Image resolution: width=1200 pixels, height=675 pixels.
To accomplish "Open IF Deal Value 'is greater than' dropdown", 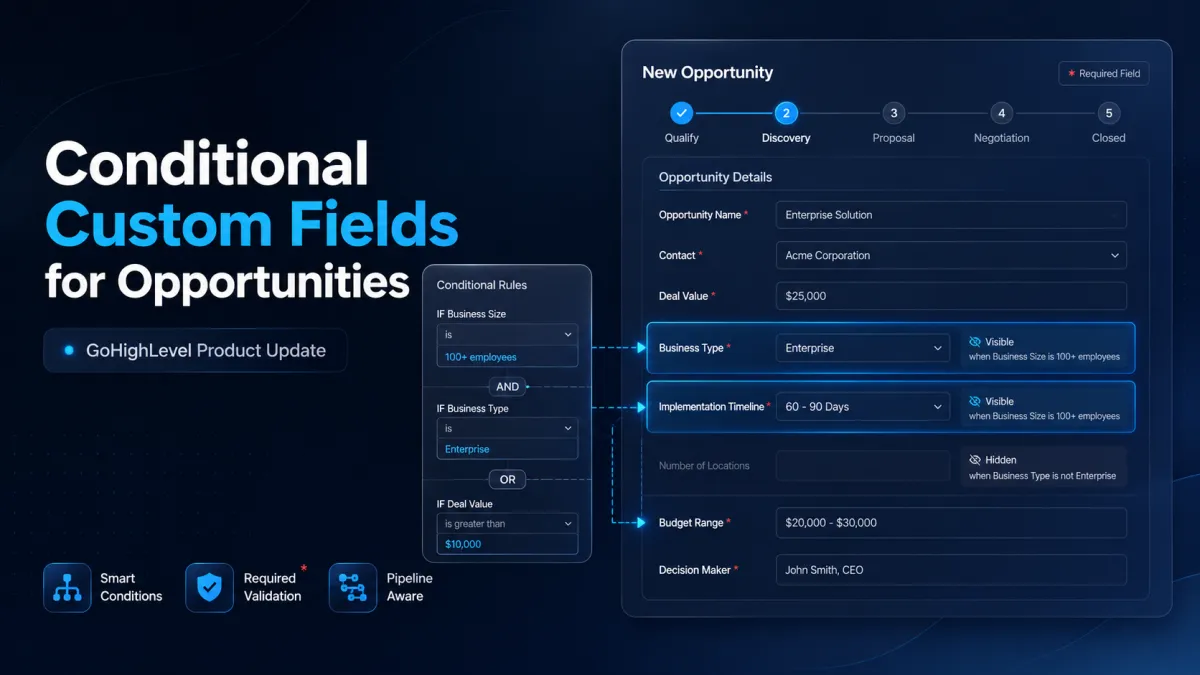I will tap(507, 523).
